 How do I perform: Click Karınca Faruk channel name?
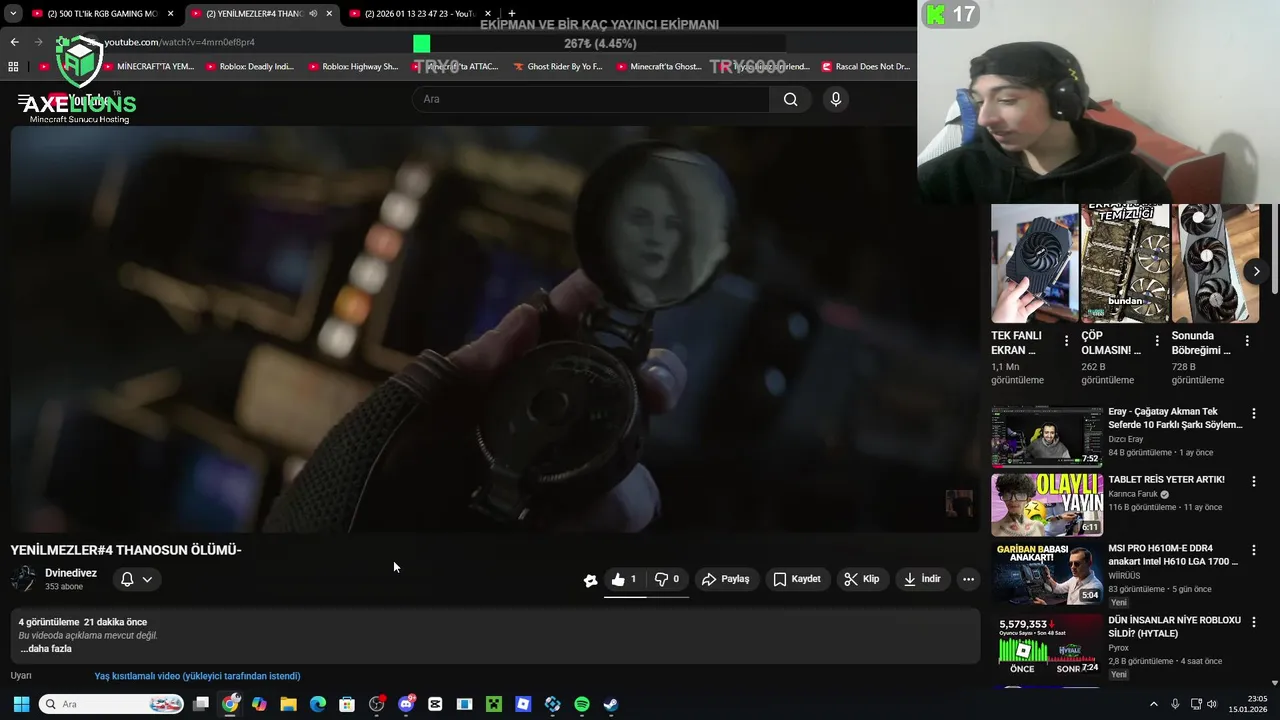click(x=1133, y=494)
